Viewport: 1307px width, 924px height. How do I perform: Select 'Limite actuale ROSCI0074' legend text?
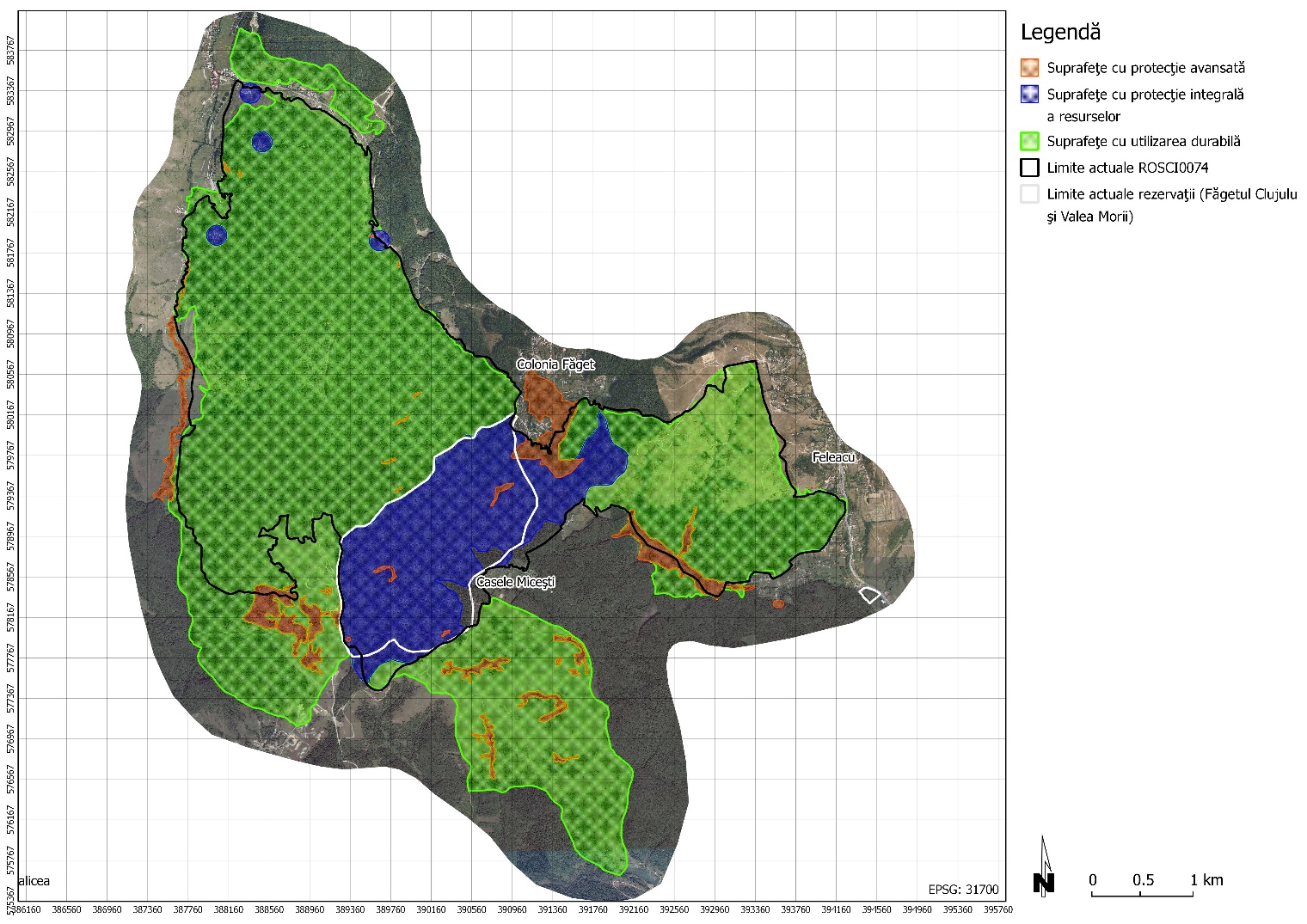[1127, 168]
